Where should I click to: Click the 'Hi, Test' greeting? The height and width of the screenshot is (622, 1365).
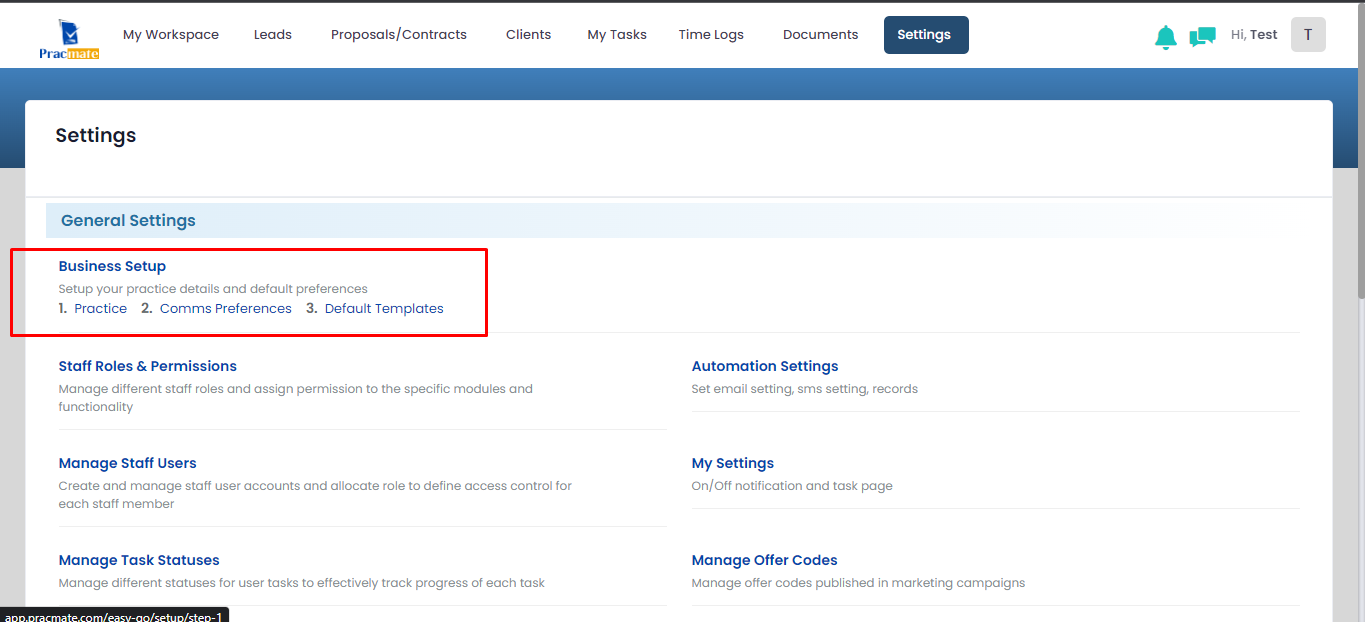coord(1254,34)
